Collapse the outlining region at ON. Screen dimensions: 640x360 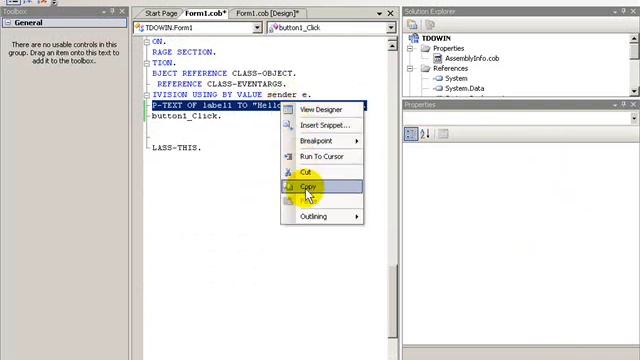[147, 42]
